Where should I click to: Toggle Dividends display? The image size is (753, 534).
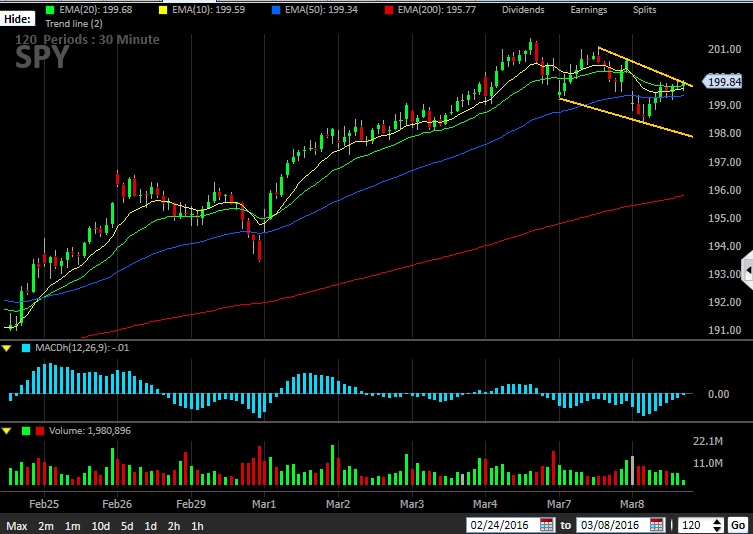click(523, 10)
